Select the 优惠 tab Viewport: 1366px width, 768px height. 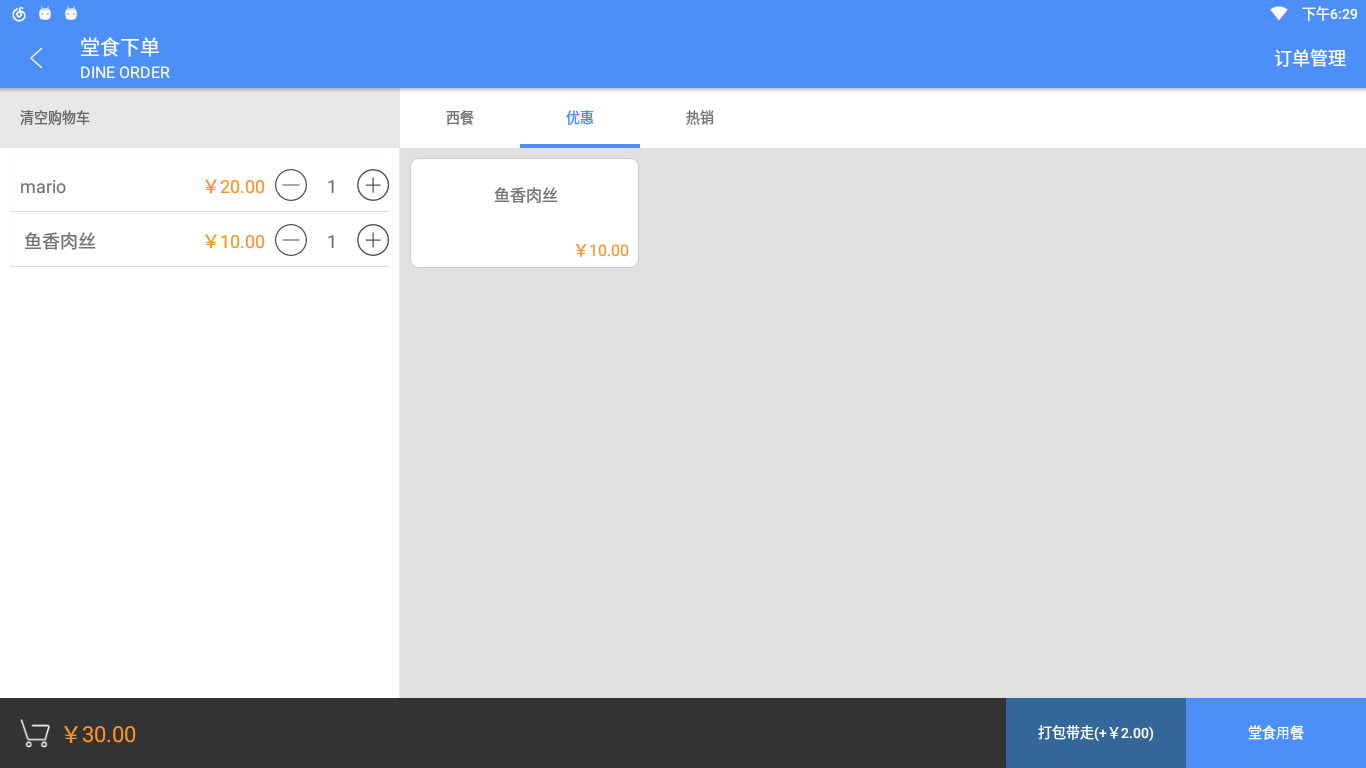pos(580,118)
